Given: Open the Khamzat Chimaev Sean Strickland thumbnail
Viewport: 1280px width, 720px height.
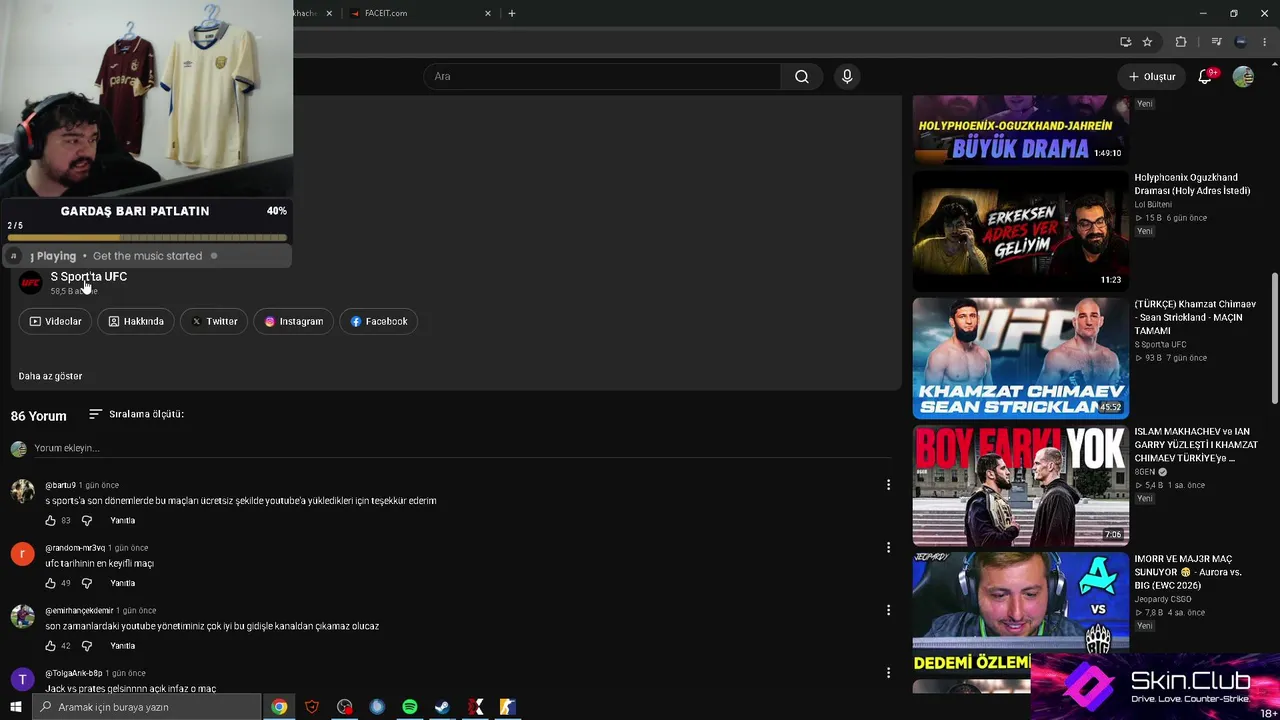Looking at the screenshot, I should (x=1021, y=358).
